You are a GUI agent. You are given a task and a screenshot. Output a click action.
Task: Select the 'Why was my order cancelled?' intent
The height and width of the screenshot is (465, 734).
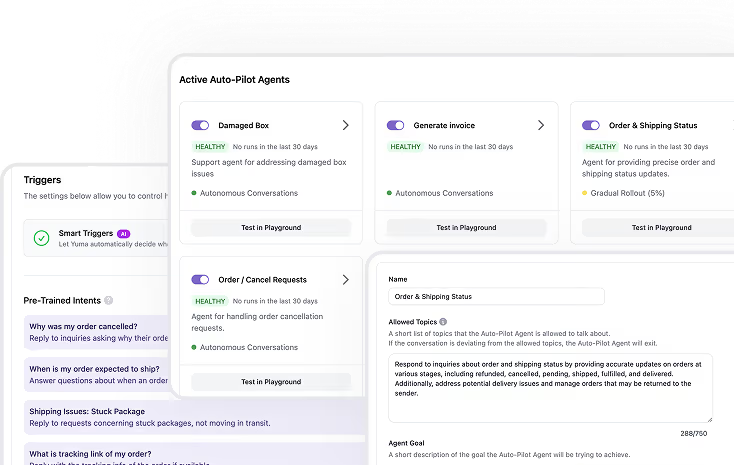click(97, 332)
